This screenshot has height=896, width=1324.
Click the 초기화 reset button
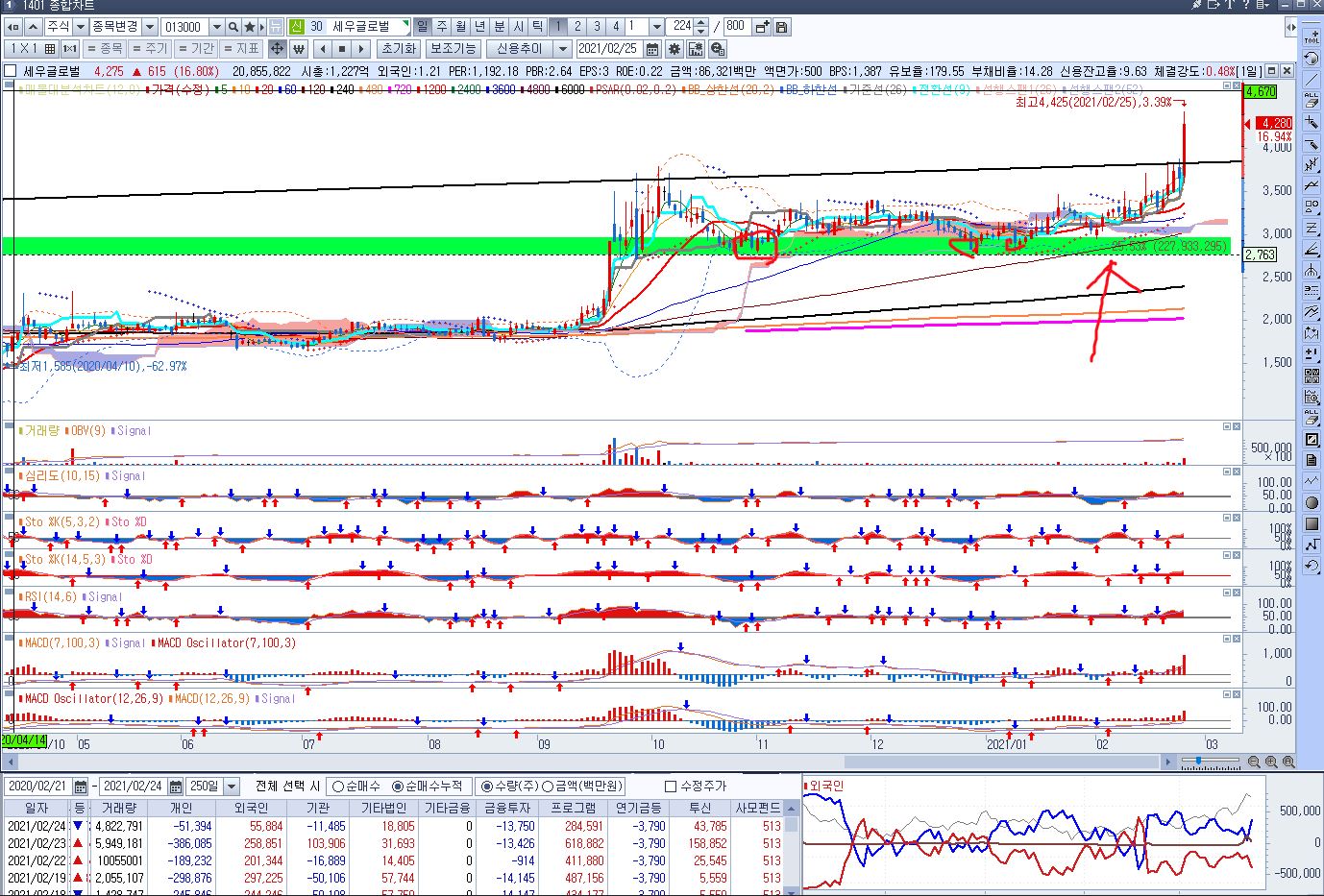pos(398,49)
